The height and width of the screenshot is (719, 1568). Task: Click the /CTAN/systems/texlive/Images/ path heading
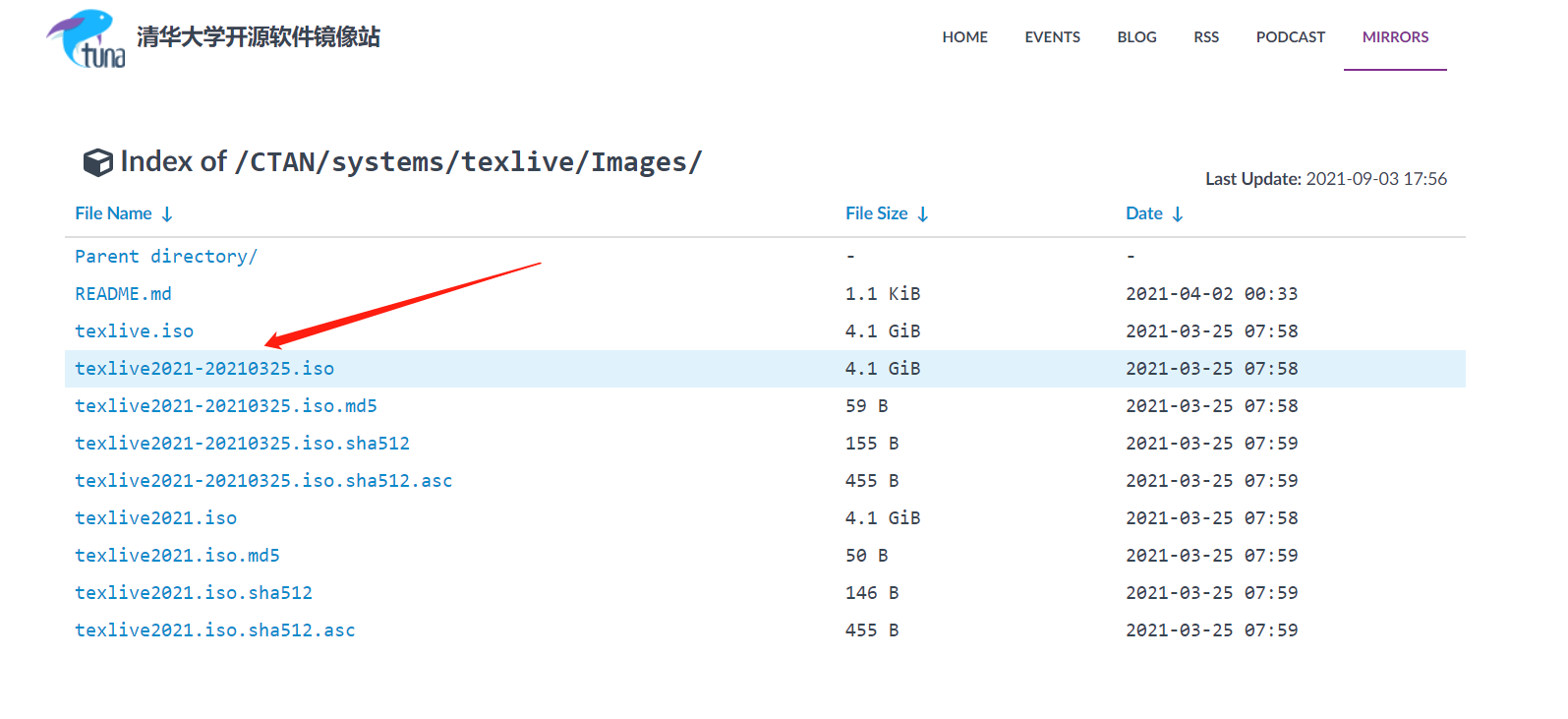(x=469, y=162)
